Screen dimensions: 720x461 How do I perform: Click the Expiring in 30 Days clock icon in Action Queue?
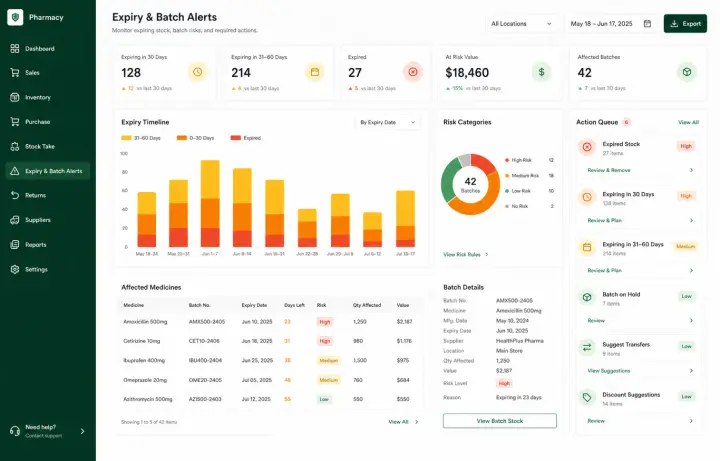(587, 197)
